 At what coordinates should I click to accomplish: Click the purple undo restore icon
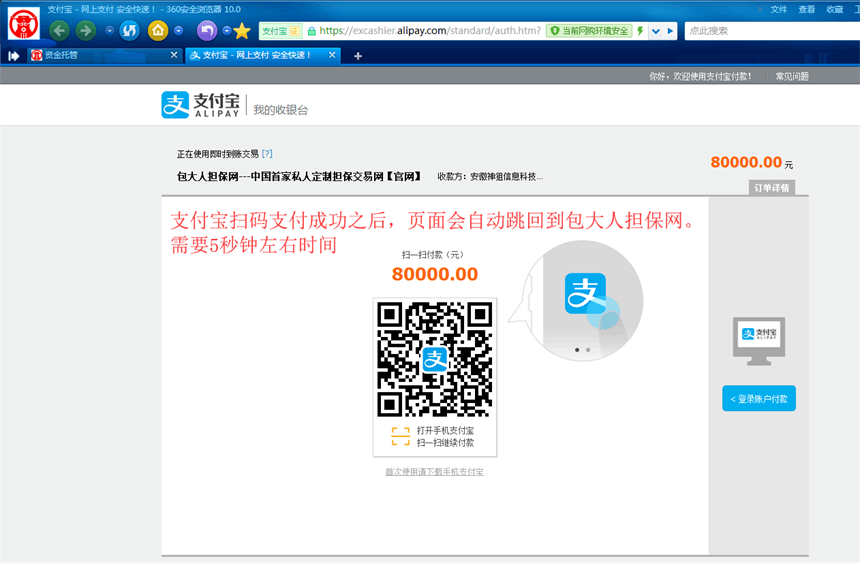pos(207,30)
